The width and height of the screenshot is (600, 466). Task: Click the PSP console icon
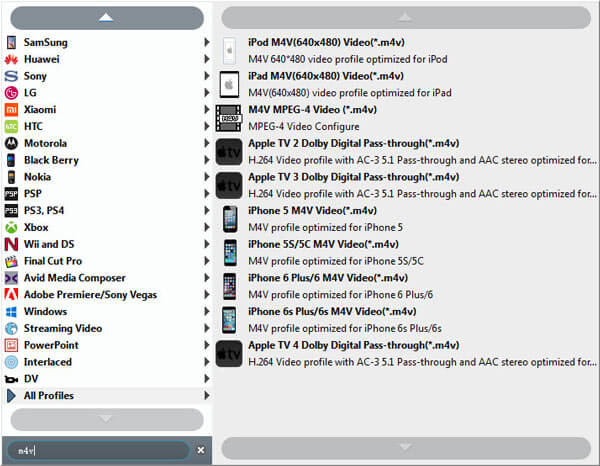pyautogui.click(x=11, y=194)
